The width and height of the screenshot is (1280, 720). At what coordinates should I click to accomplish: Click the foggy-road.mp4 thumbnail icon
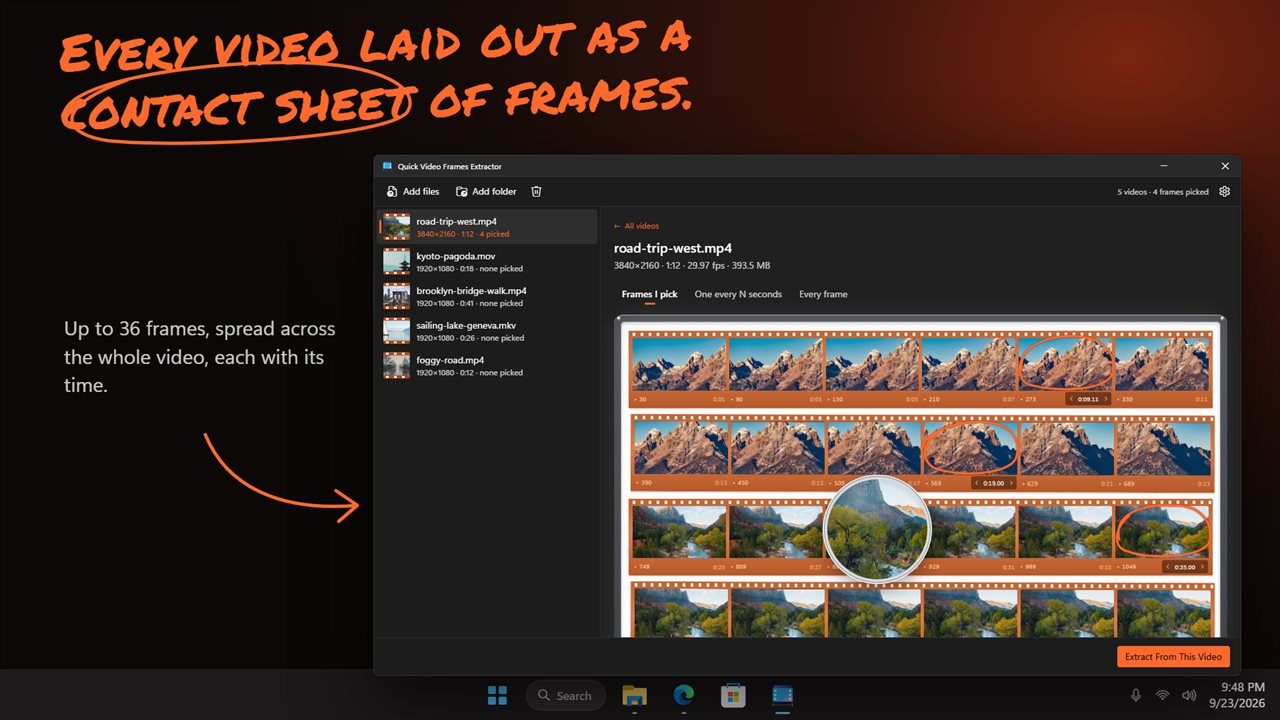396,366
